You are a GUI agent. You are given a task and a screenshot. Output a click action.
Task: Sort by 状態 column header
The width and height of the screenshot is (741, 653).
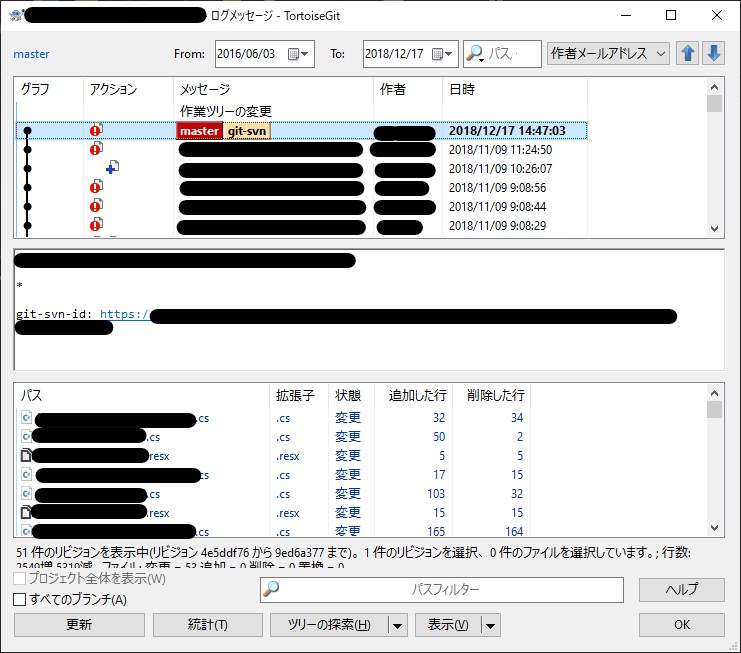pyautogui.click(x=351, y=395)
